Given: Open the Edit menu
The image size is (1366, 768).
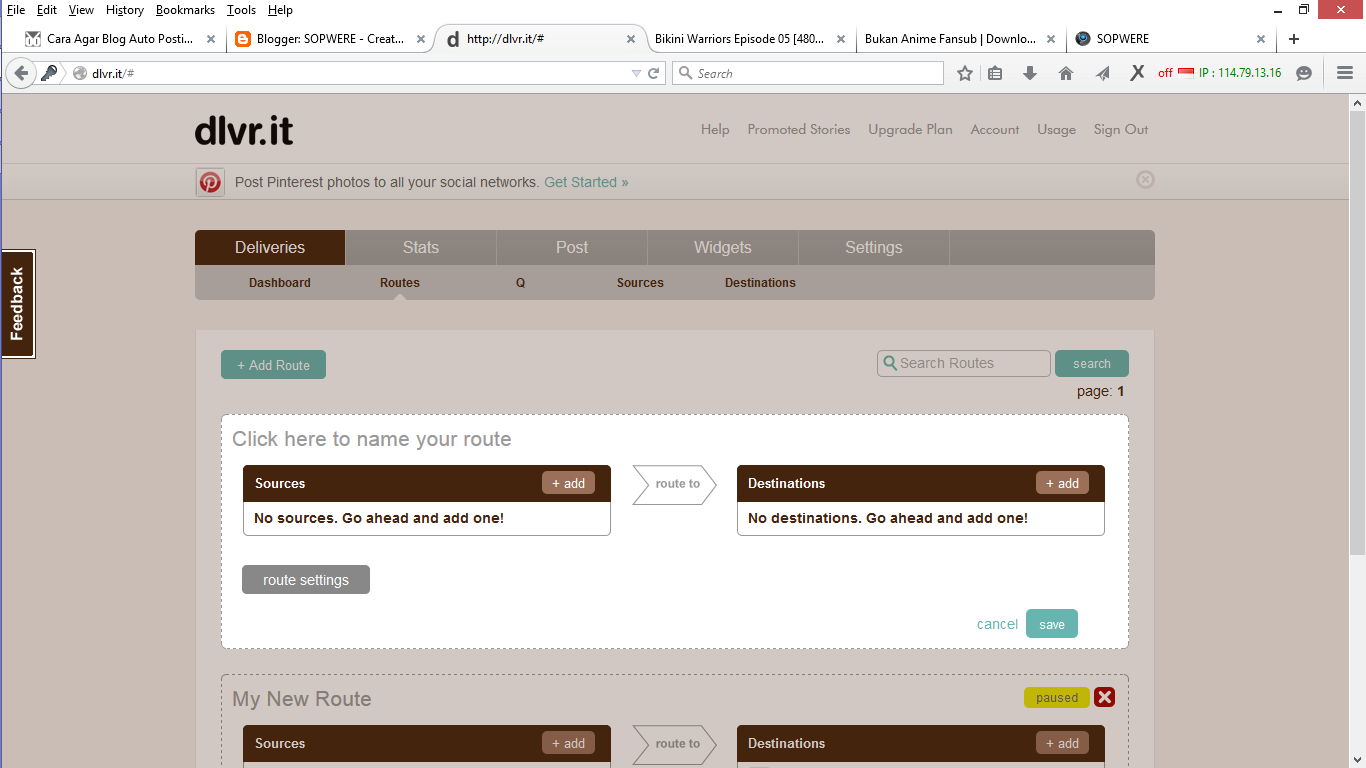Looking at the screenshot, I should click(x=47, y=9).
